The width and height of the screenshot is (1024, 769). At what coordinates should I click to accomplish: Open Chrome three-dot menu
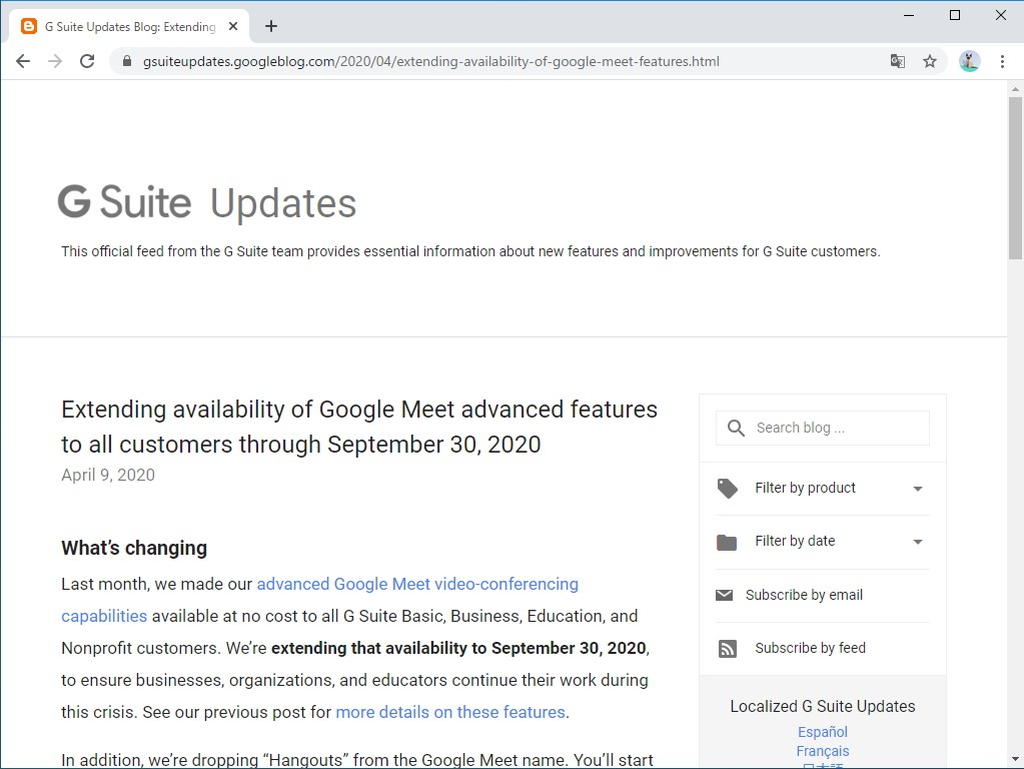pos(1002,61)
